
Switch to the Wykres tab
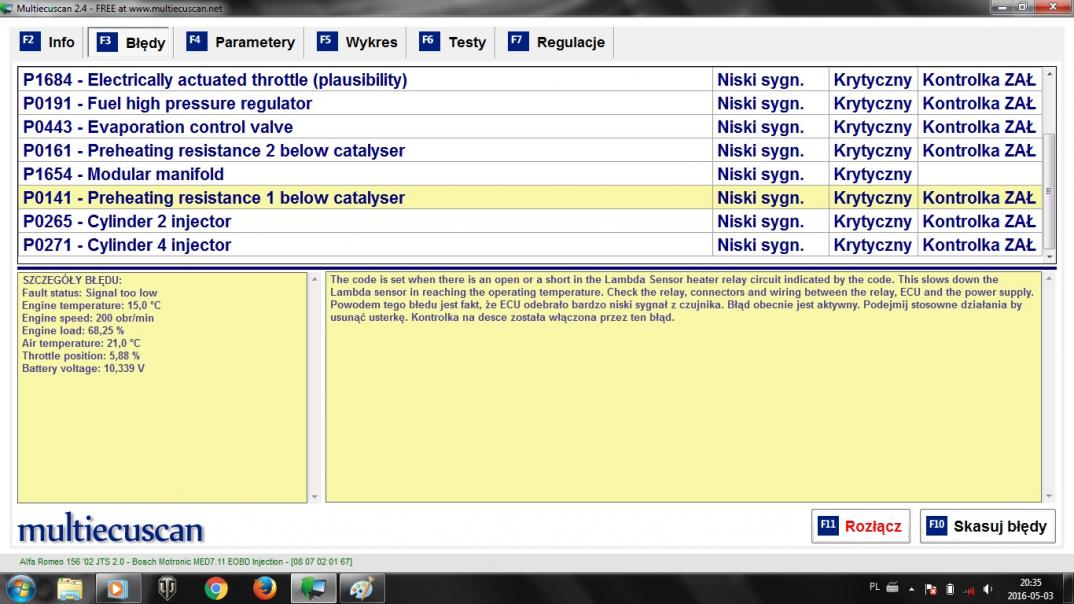357,42
